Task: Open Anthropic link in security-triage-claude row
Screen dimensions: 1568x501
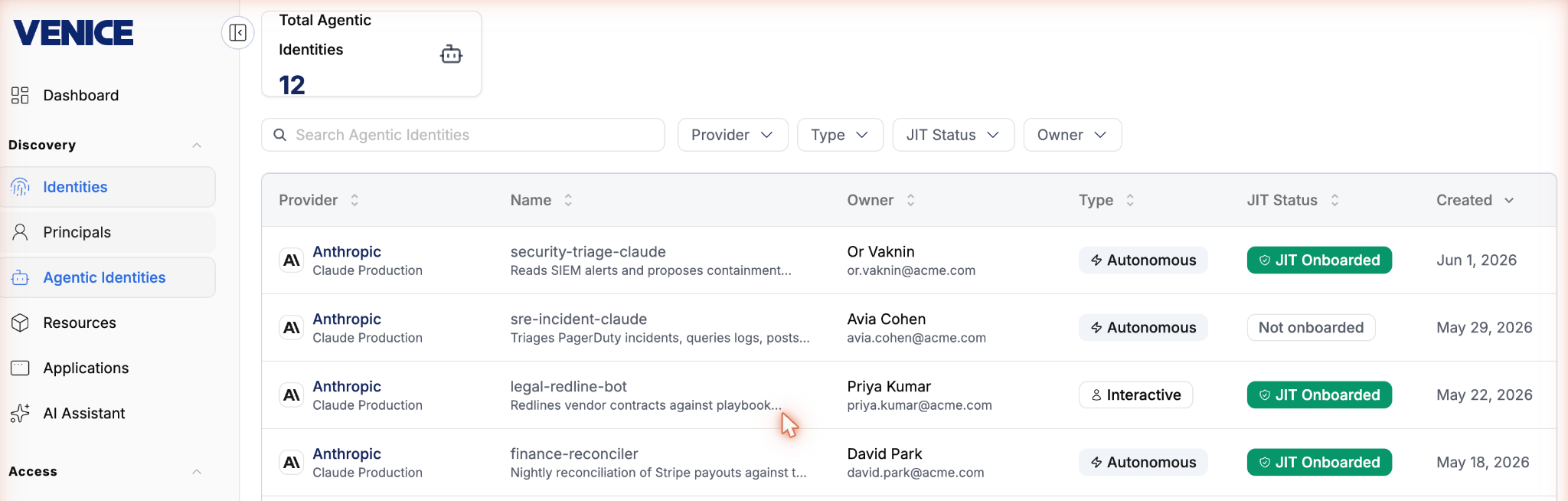Action: 347,251
